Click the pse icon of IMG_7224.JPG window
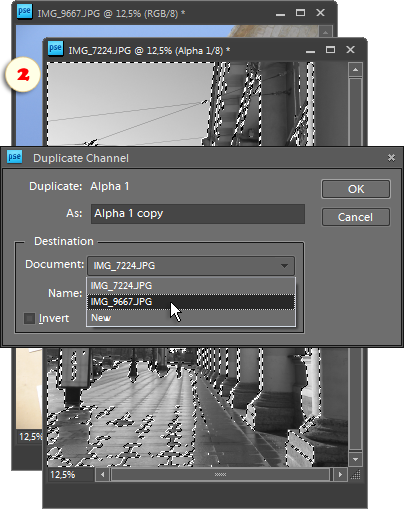Viewport: 404px width, 509px height. pos(55,49)
